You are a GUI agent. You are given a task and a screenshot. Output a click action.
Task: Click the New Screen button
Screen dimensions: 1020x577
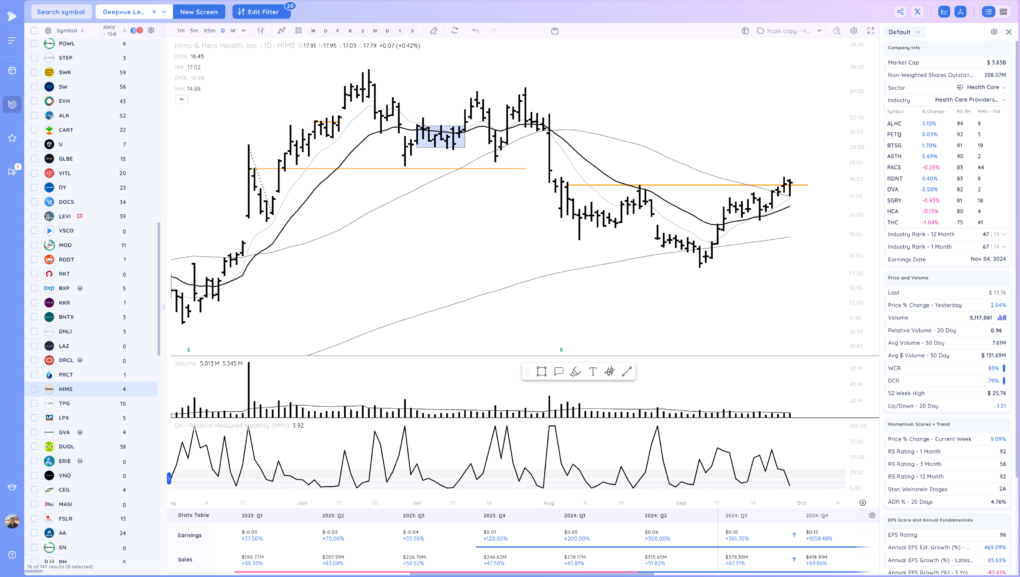pyautogui.click(x=198, y=12)
